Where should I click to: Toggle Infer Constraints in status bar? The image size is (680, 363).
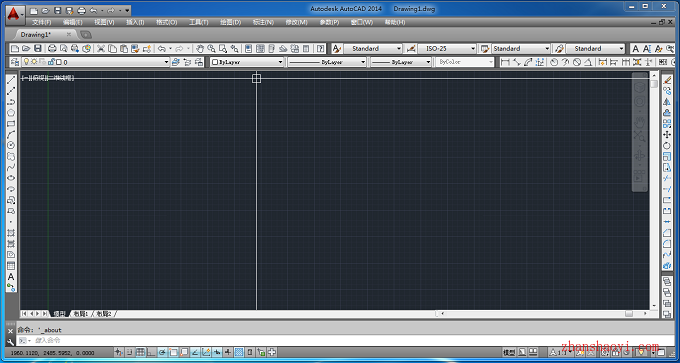click(x=118, y=352)
